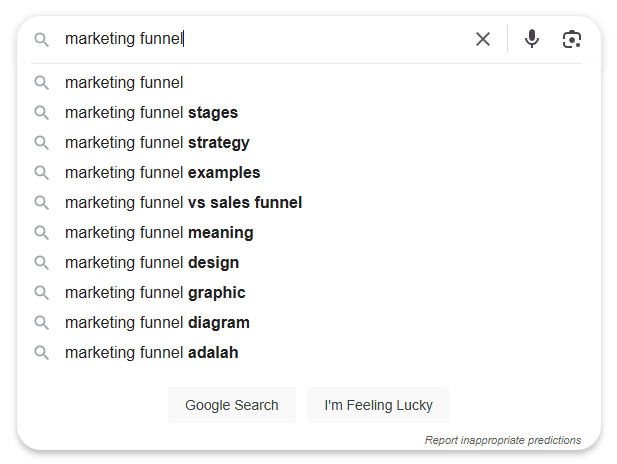Screen dimensions: 617x464
Task: Select the 'marketing funnel examples' suggestion
Action: pos(308,173)
